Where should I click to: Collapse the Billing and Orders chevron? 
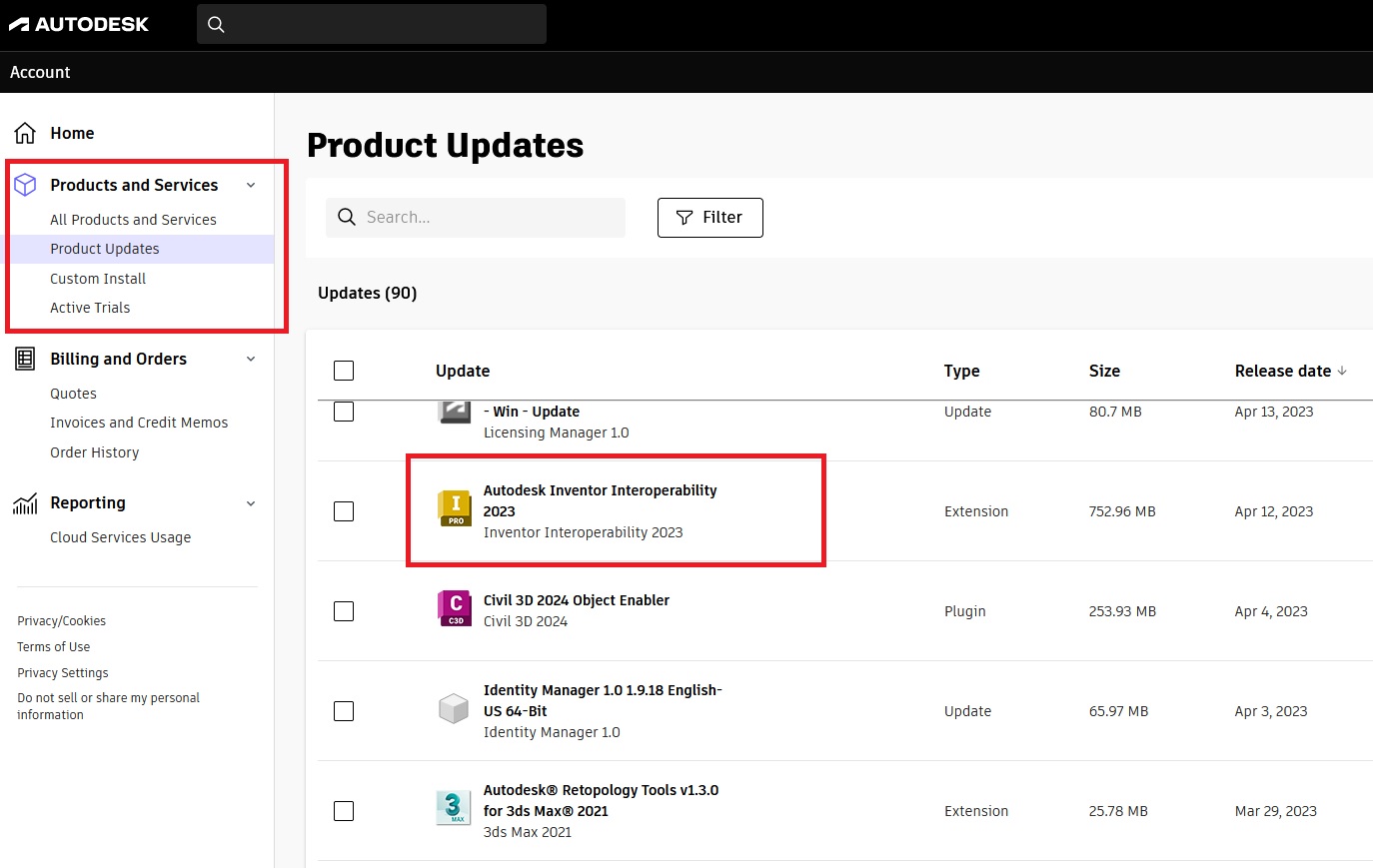tap(251, 359)
